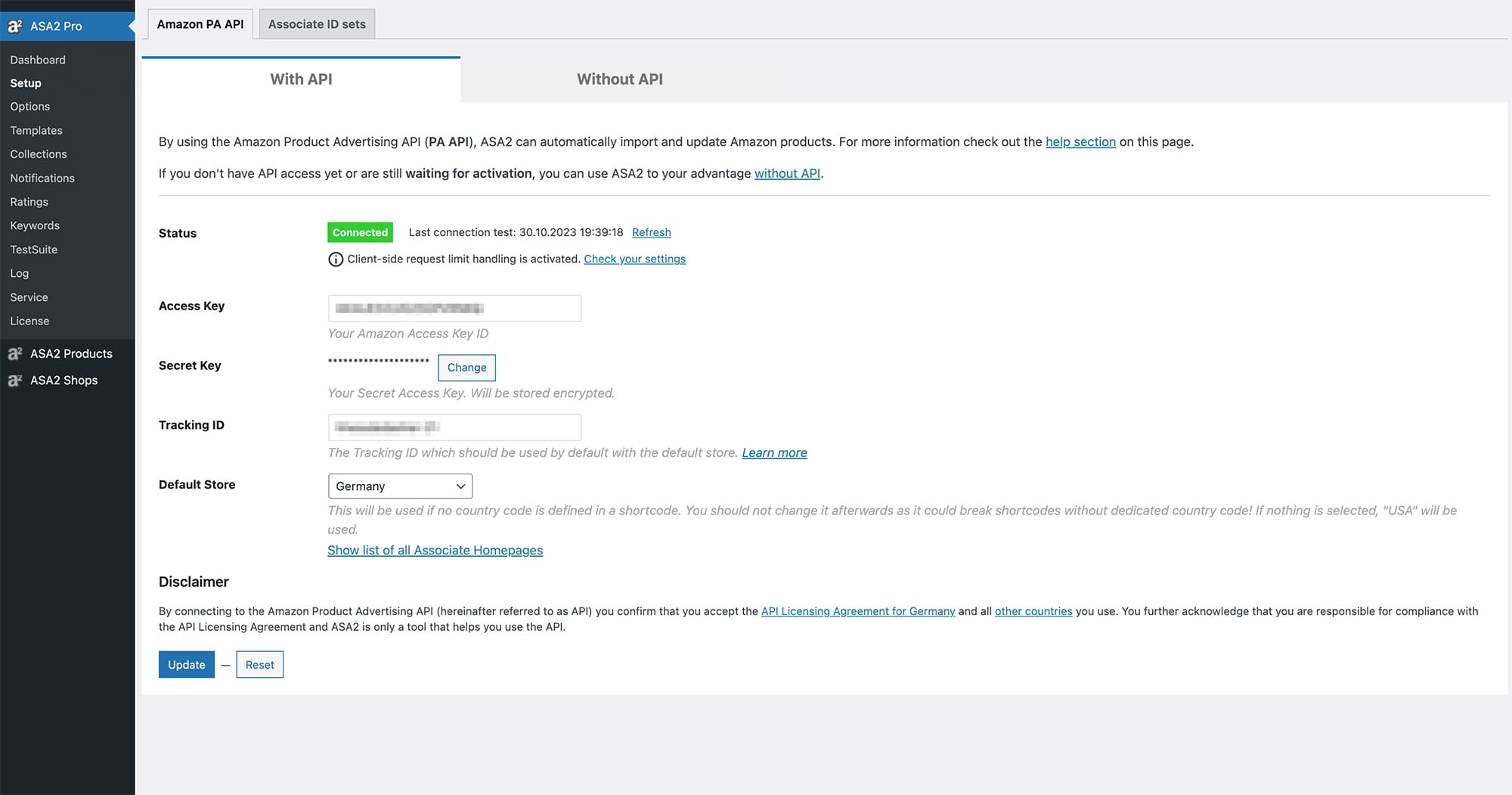Click the ASA2 Pro logo icon
This screenshot has height=795, width=1512.
pyautogui.click(x=15, y=26)
